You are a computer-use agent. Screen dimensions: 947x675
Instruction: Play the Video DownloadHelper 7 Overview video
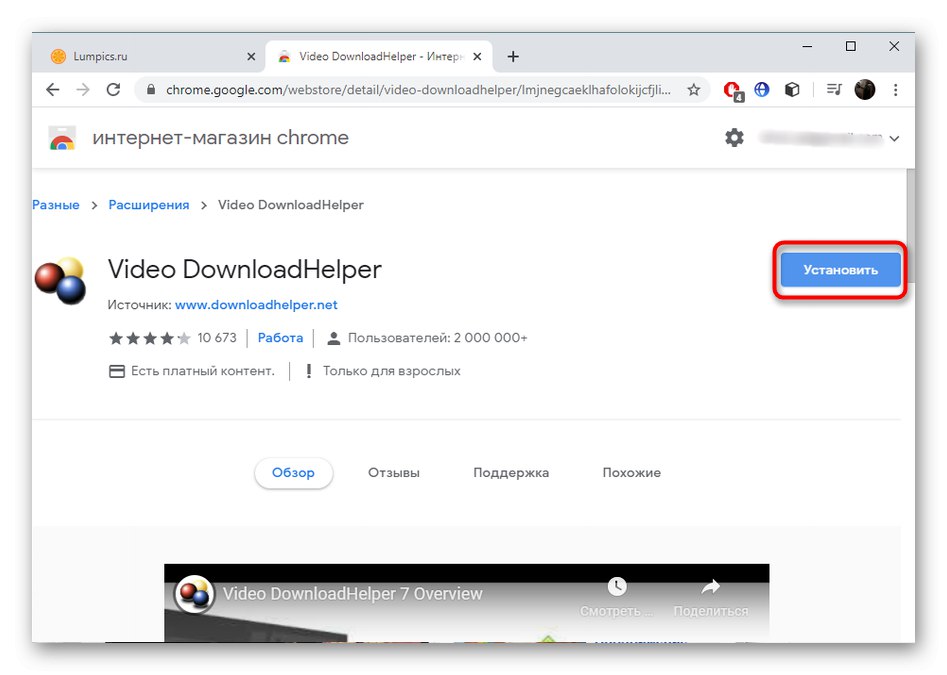coord(466,604)
